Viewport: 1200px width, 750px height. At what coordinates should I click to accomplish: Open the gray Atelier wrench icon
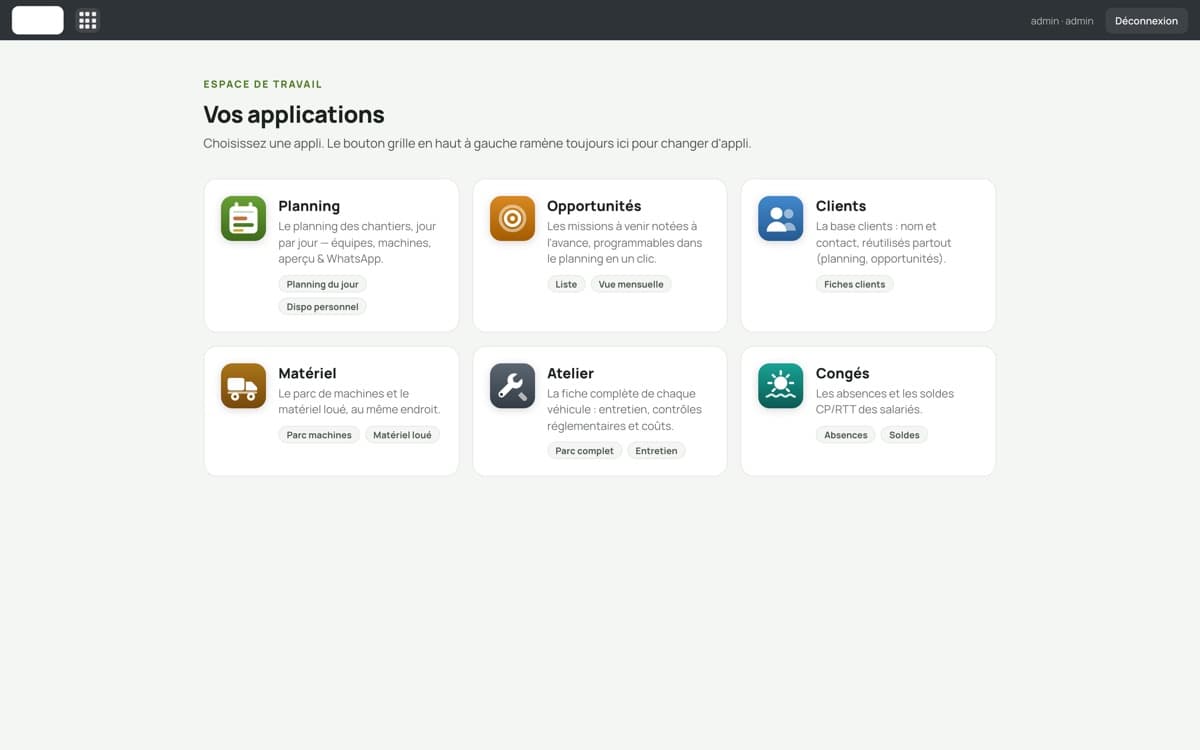(512, 386)
